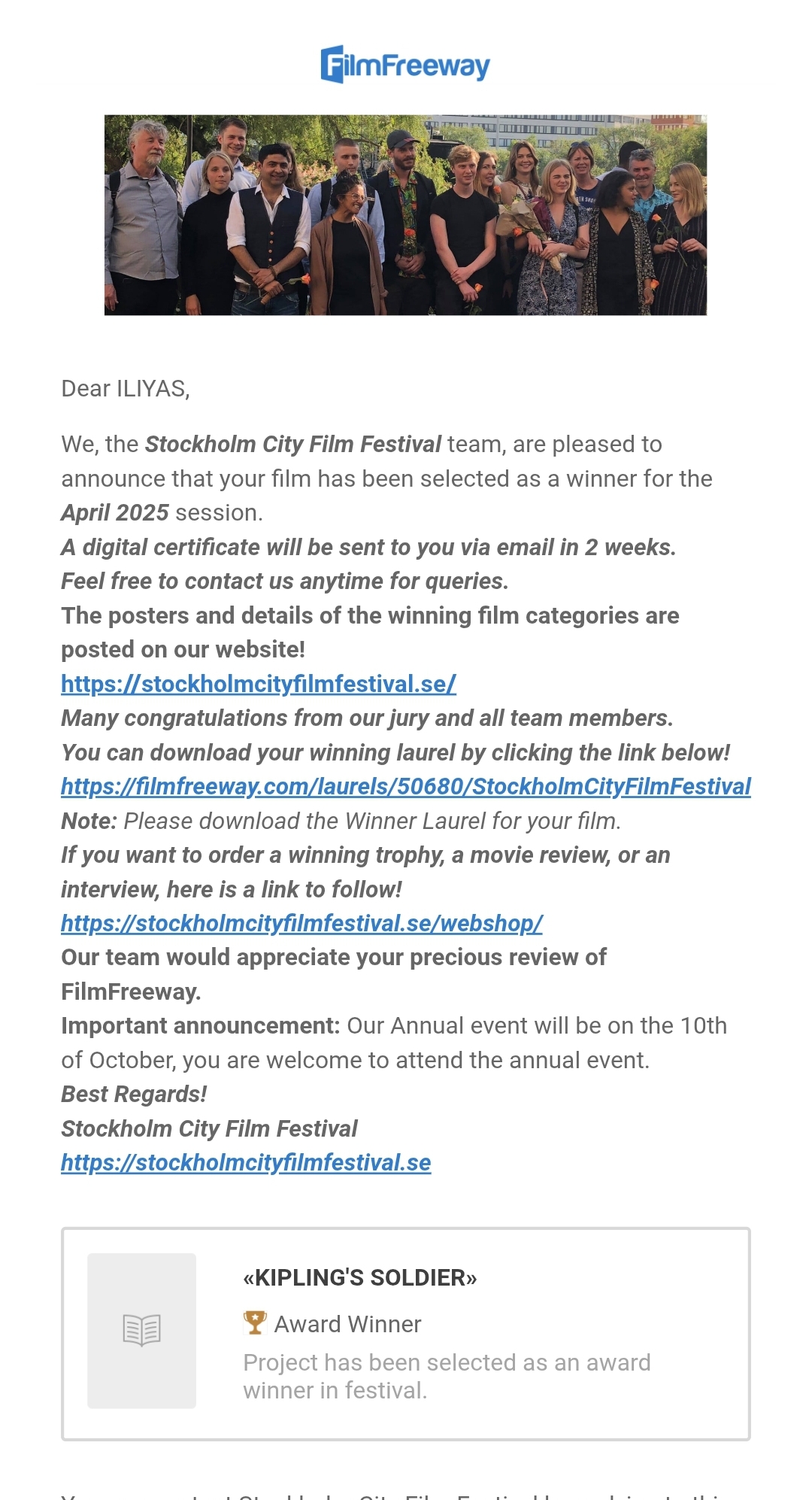
Task: Open the FilmFreeway laurels download link
Action: click(406, 786)
